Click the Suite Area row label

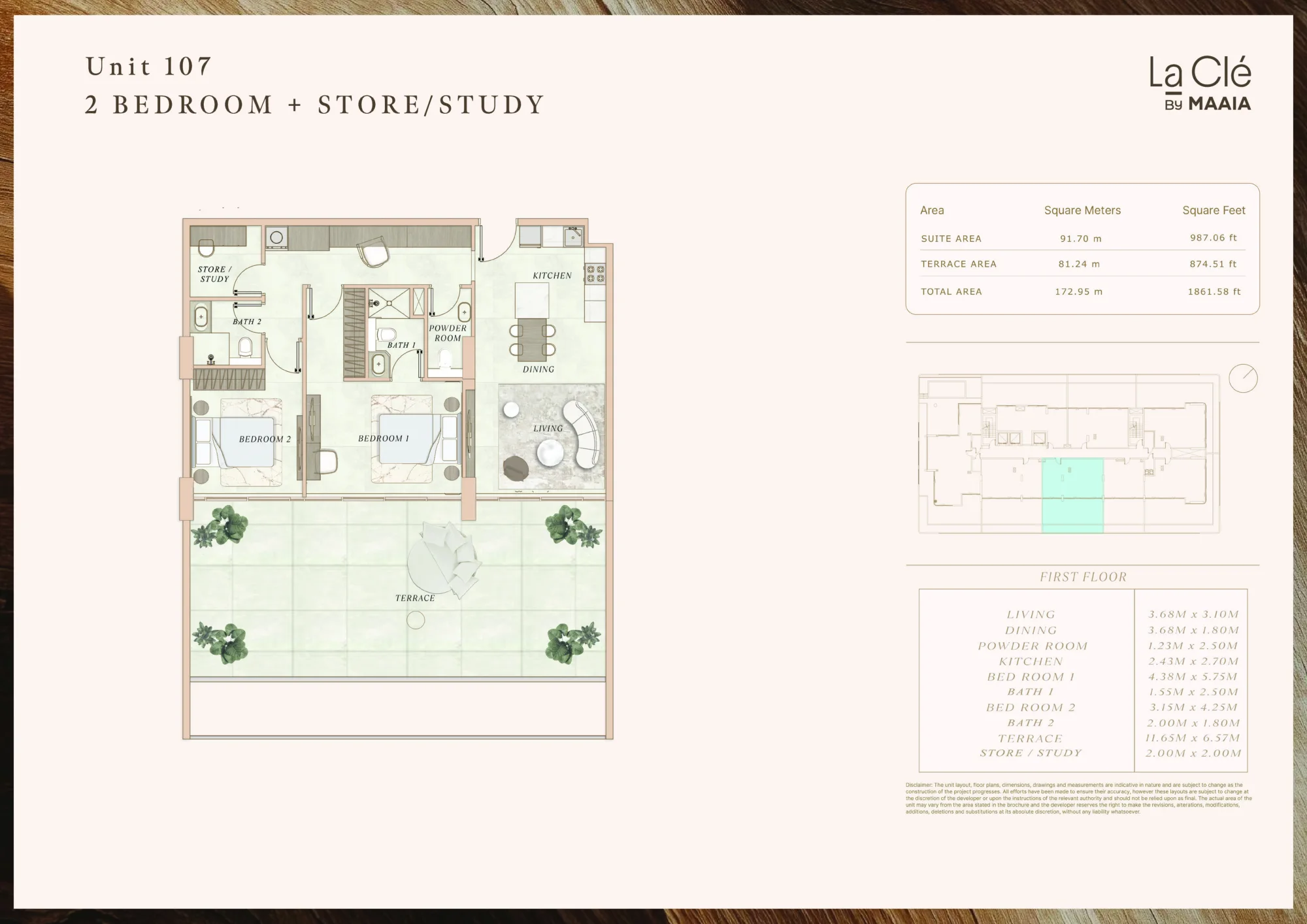click(951, 239)
